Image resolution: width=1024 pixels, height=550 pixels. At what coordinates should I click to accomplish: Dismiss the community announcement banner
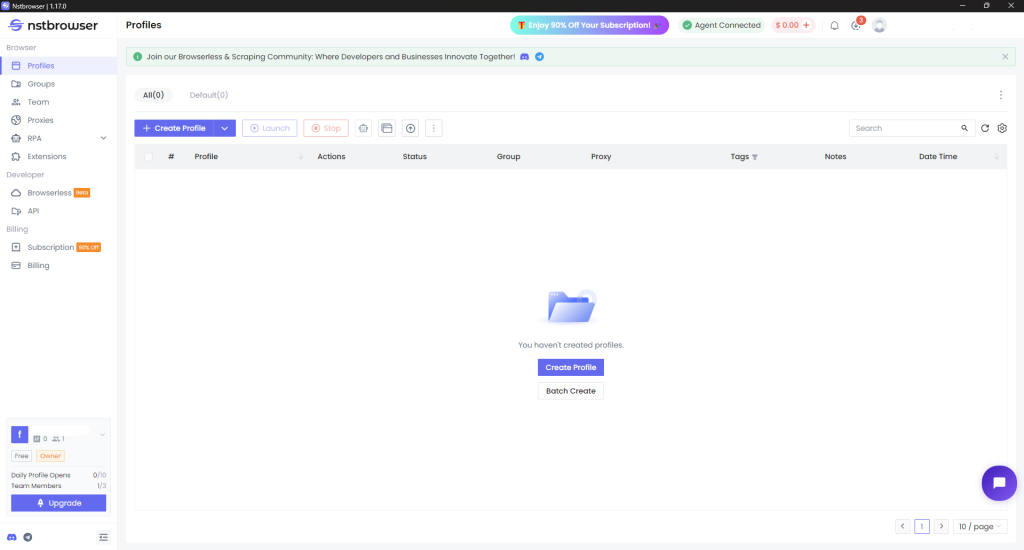click(x=1005, y=57)
